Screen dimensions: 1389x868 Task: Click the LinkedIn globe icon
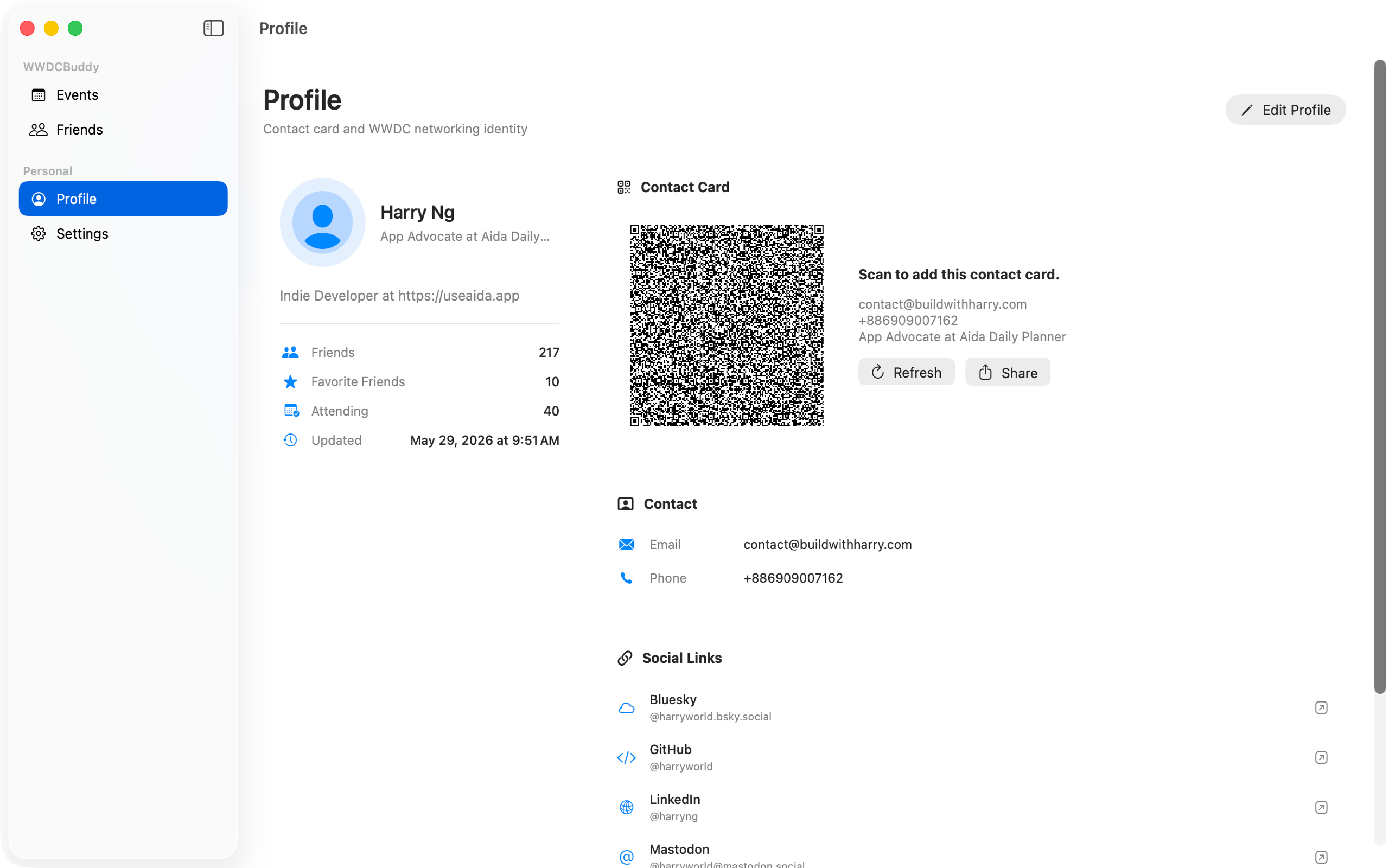pos(626,808)
